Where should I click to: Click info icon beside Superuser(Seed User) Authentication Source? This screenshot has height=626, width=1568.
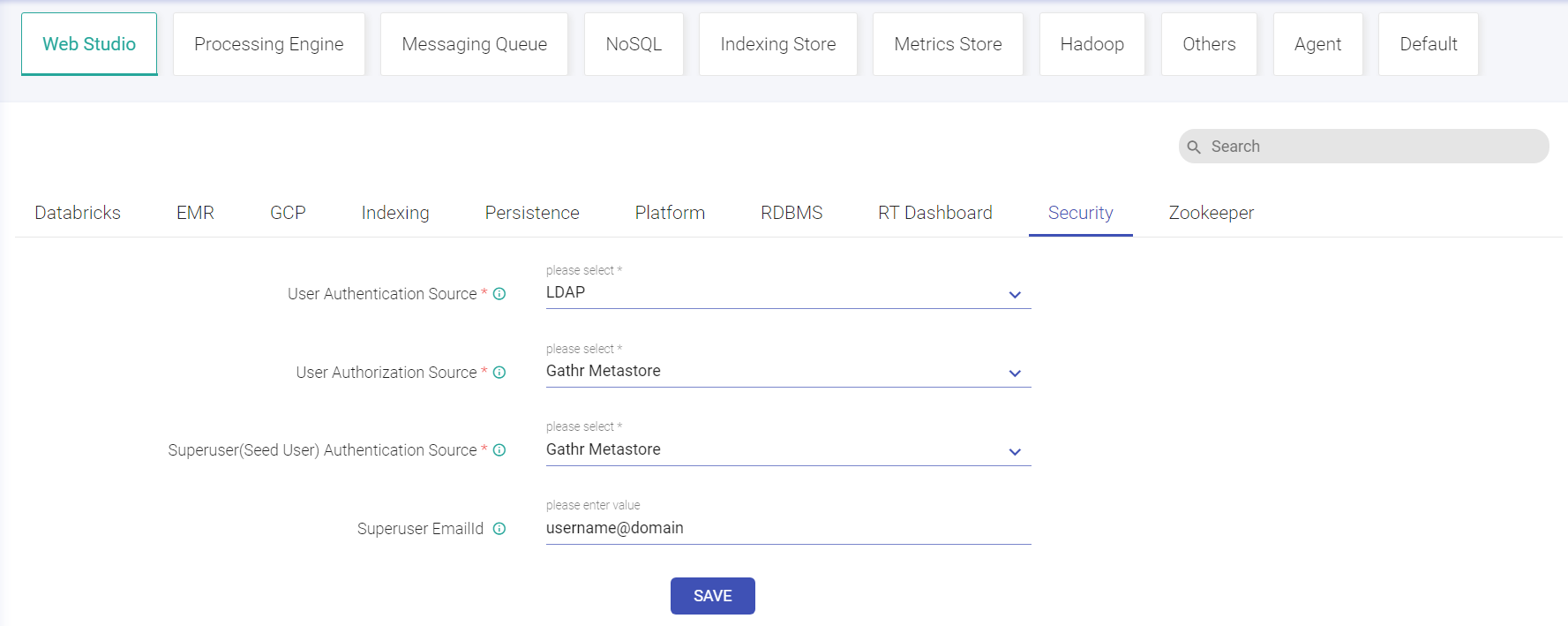point(499,450)
